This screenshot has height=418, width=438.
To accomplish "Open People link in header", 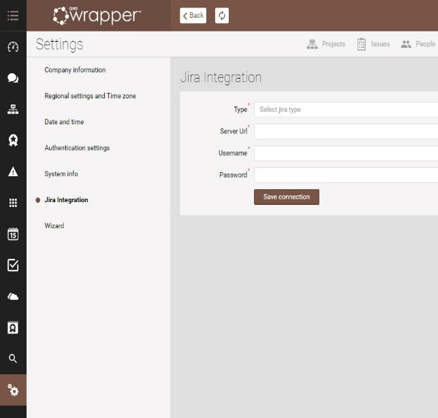I will tap(425, 44).
